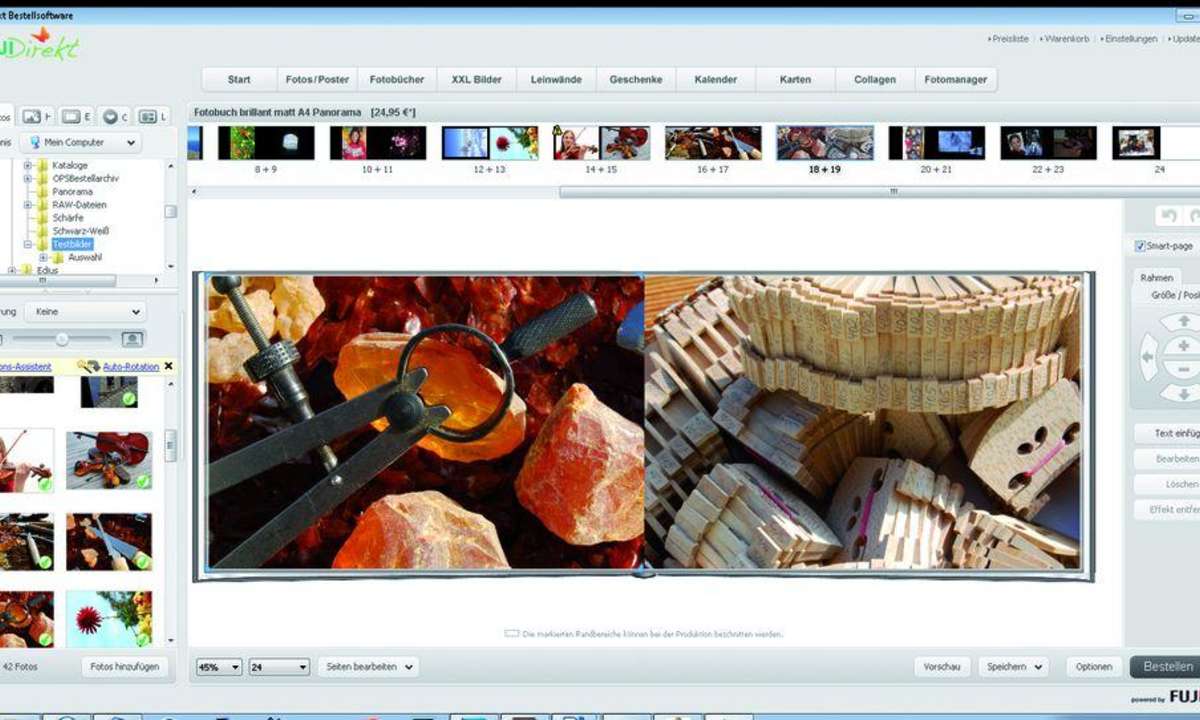Open the Fotomanager tab

(956, 79)
